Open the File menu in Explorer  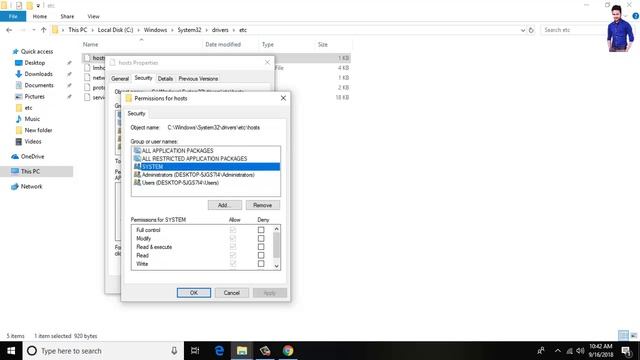[x=13, y=16]
